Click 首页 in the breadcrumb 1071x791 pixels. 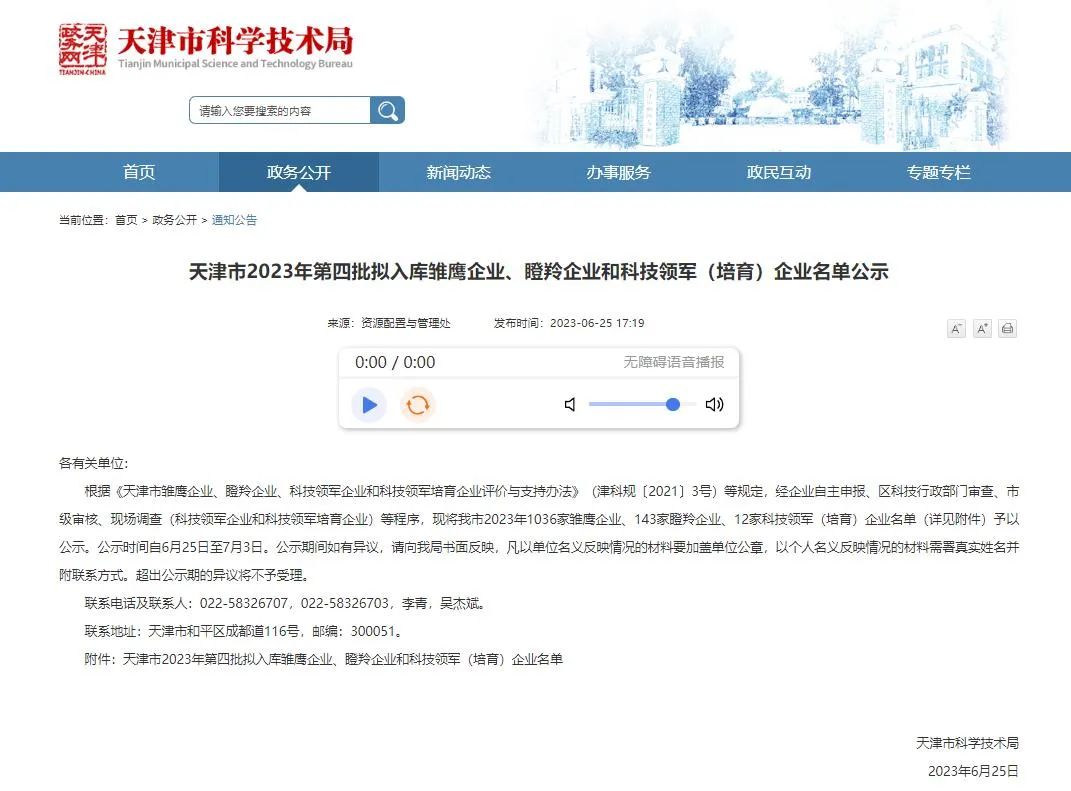click(126, 220)
